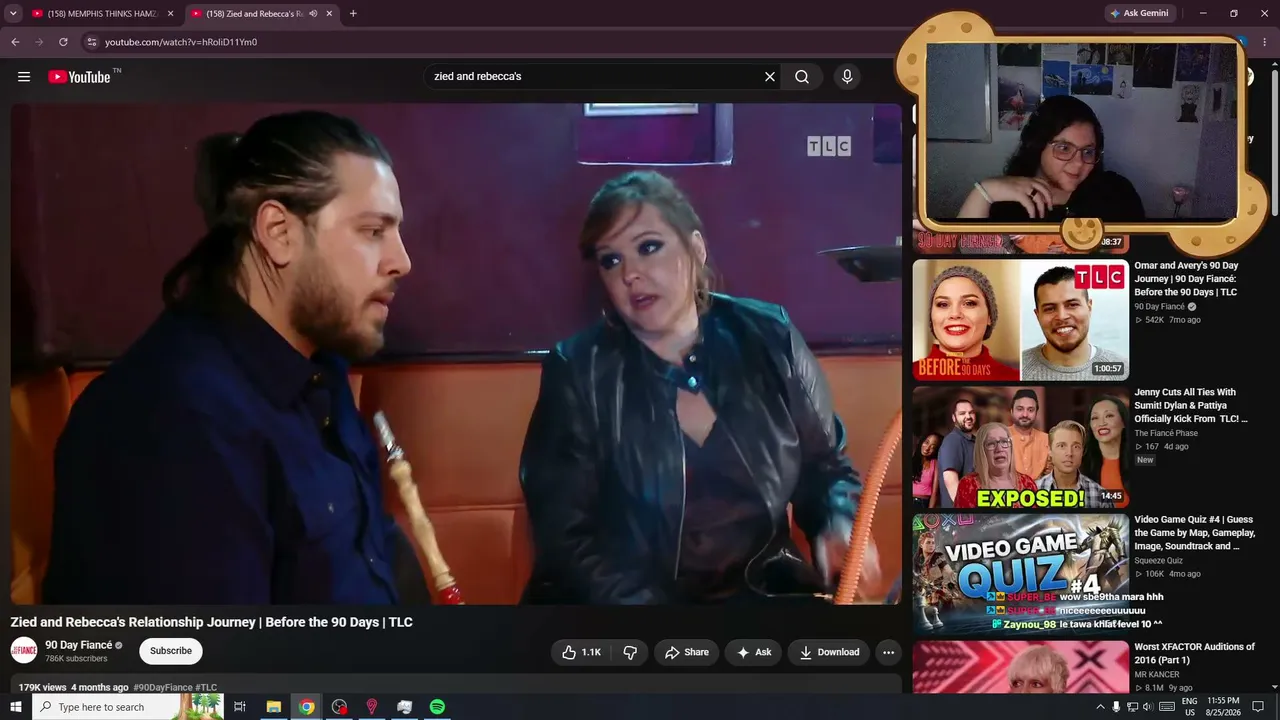This screenshot has height=720, width=1280.
Task: Close the MEMPHIS THINKS HAMZA tab
Action: pos(170,14)
